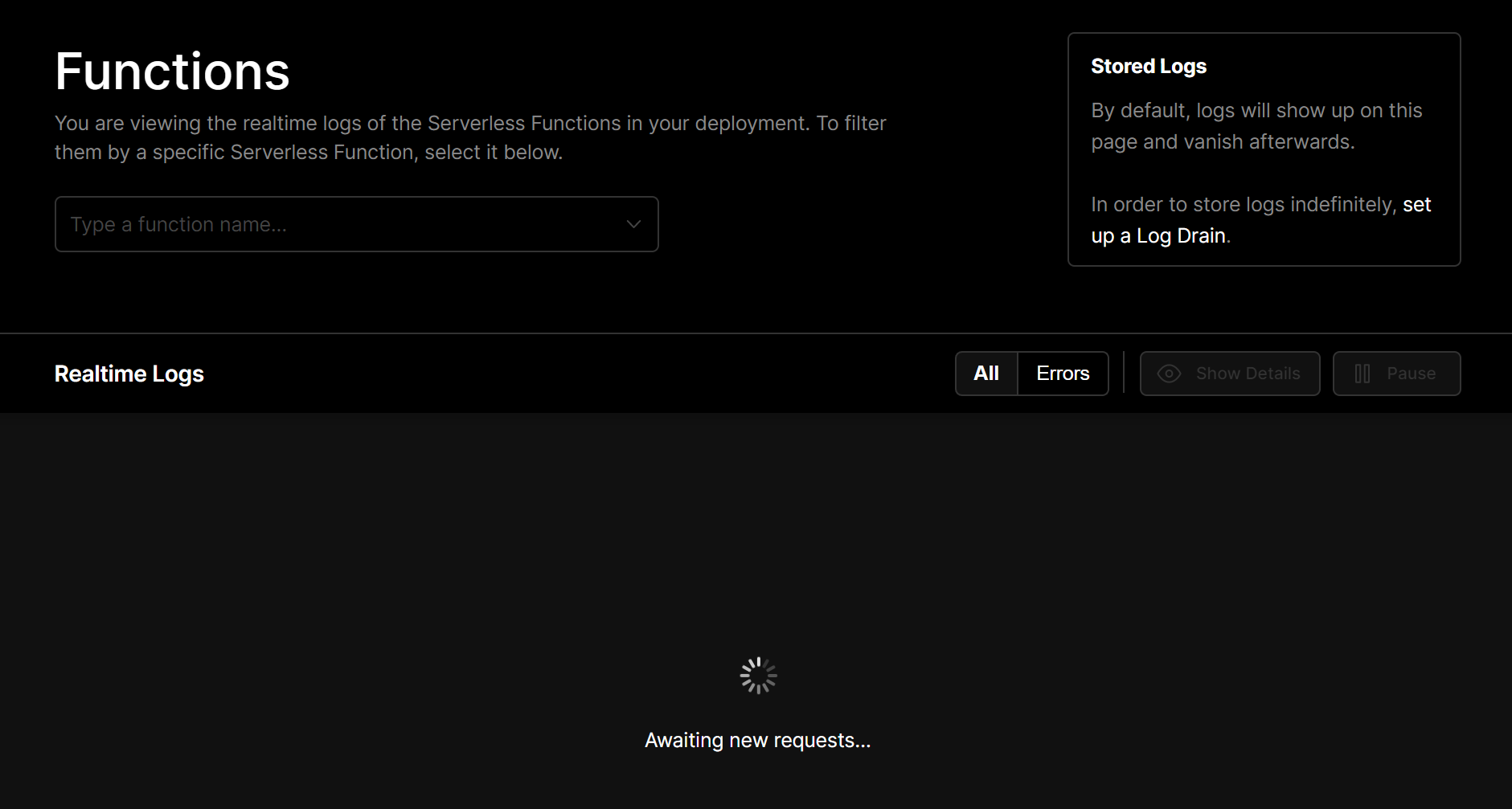Open the set up a Log Drain link
1512x809 pixels.
[x=1261, y=220]
